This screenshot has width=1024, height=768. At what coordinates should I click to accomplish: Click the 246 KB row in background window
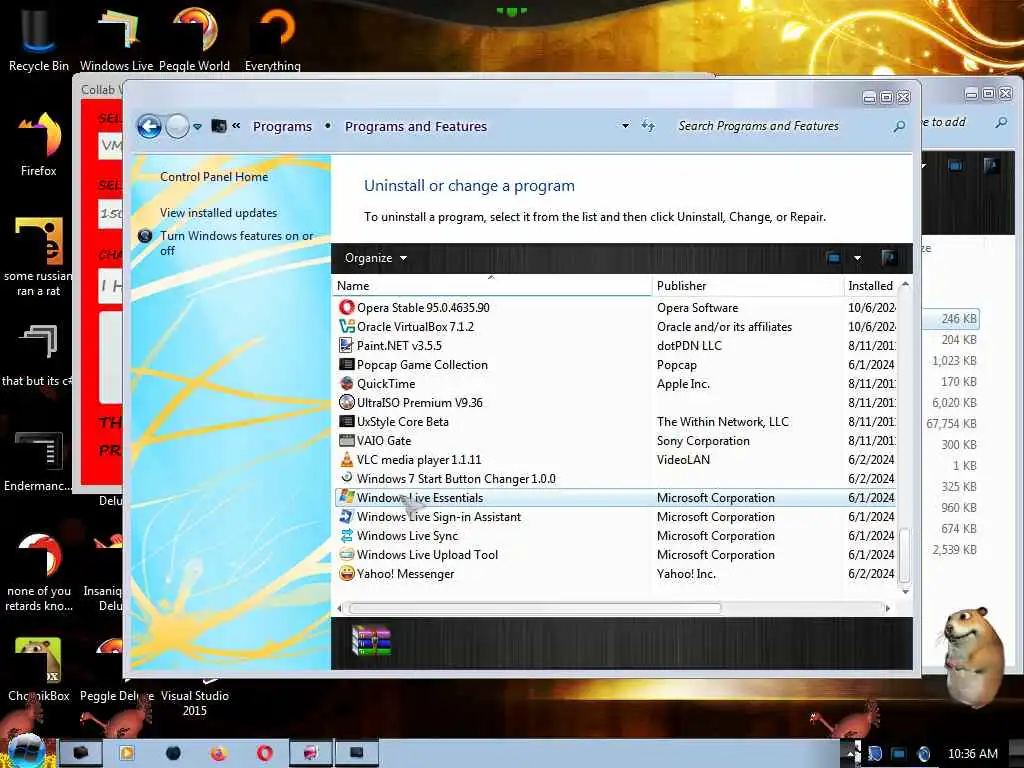[x=952, y=319]
